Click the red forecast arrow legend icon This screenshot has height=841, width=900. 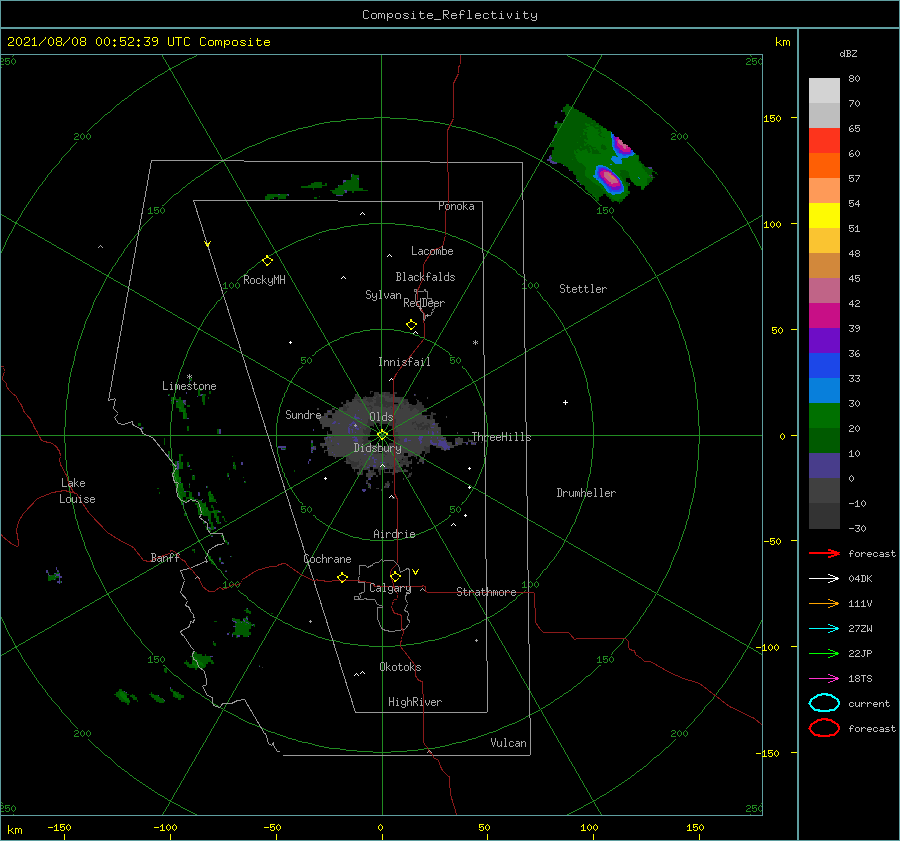pyautogui.click(x=824, y=553)
